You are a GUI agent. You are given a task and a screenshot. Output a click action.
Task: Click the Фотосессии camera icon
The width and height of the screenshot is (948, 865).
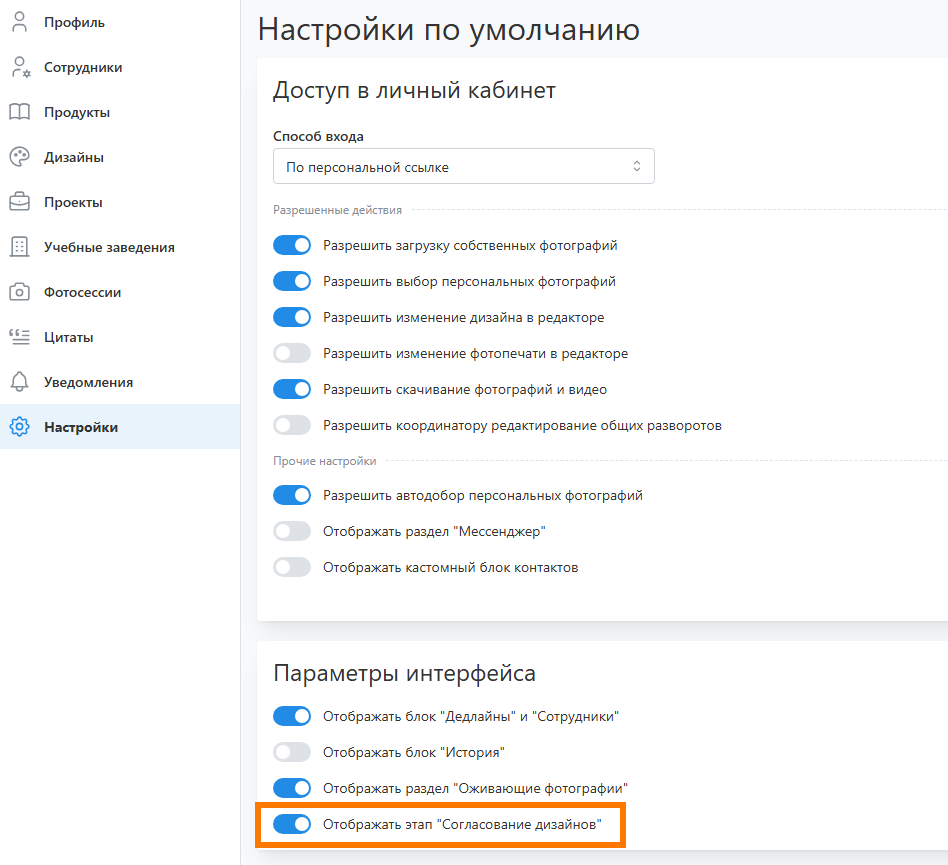pyautogui.click(x=19, y=292)
